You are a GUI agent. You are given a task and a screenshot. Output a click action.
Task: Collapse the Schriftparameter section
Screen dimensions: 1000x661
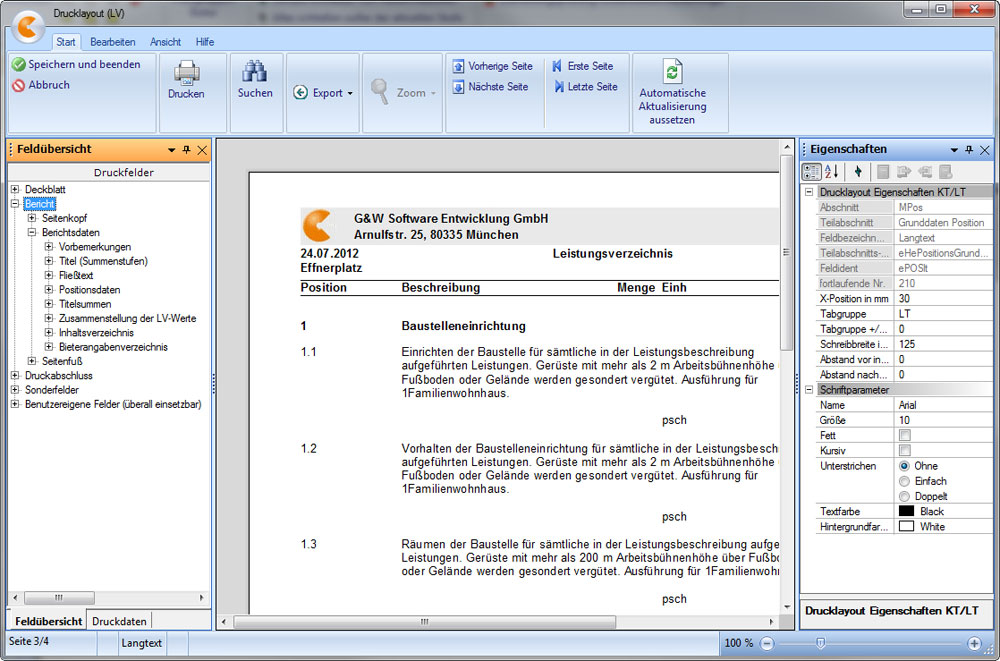pos(809,389)
